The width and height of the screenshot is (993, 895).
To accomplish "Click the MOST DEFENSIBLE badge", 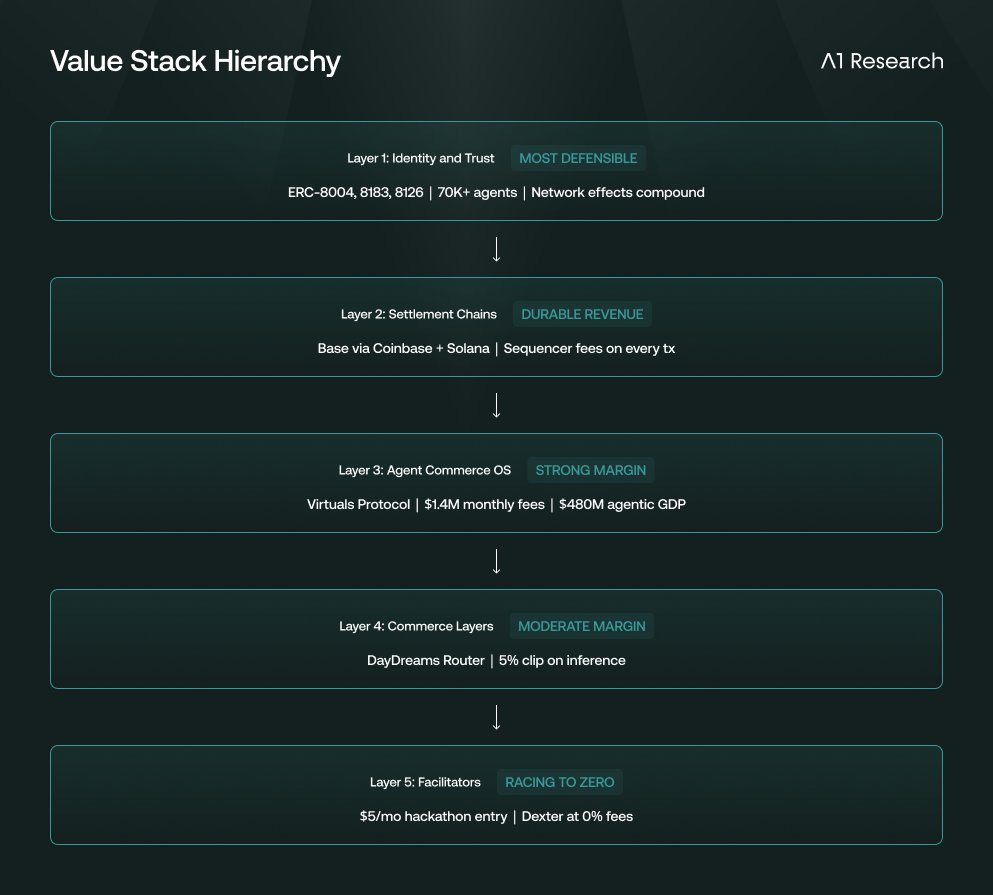I will tap(578, 158).
